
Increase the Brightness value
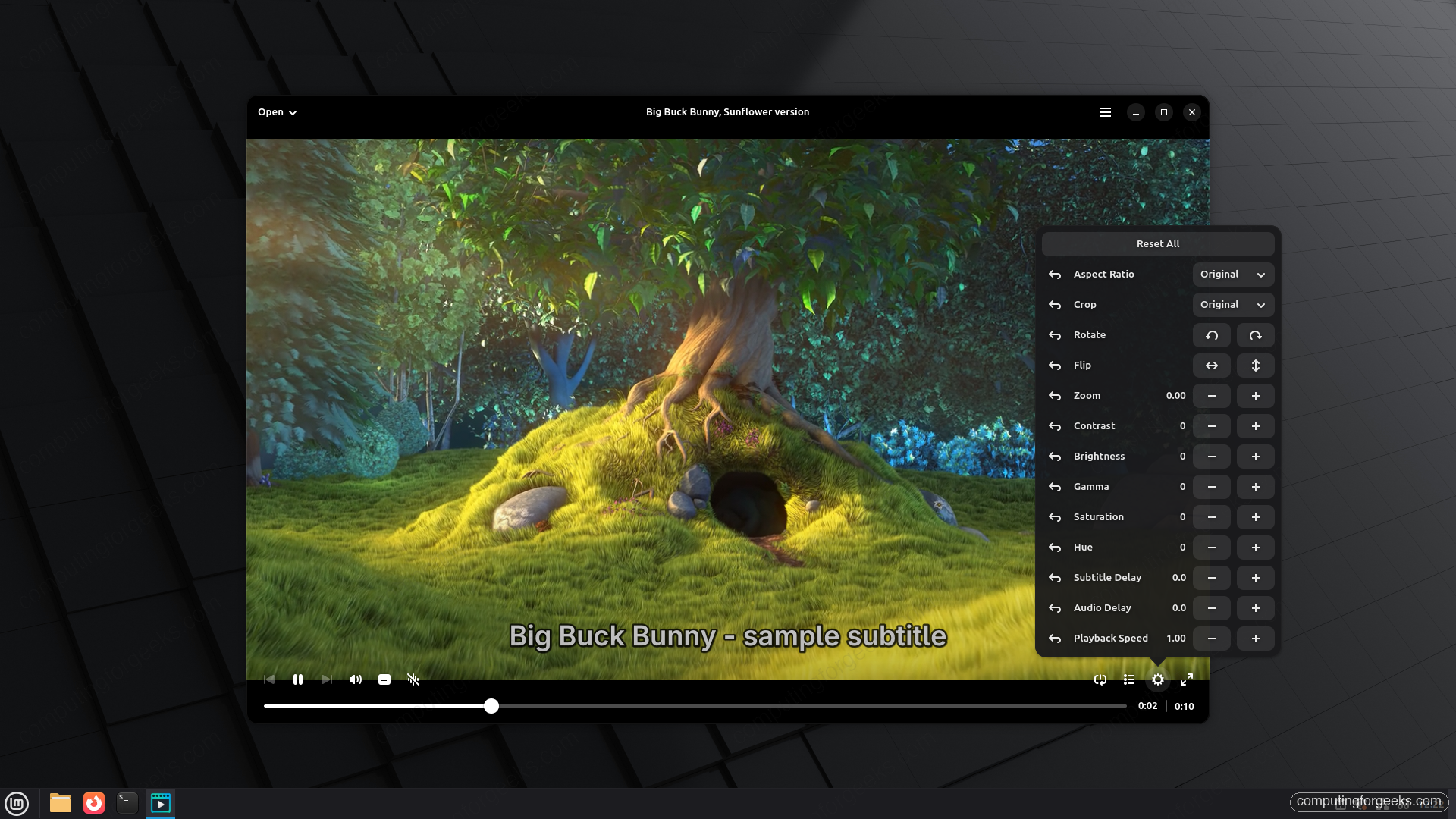click(1256, 457)
